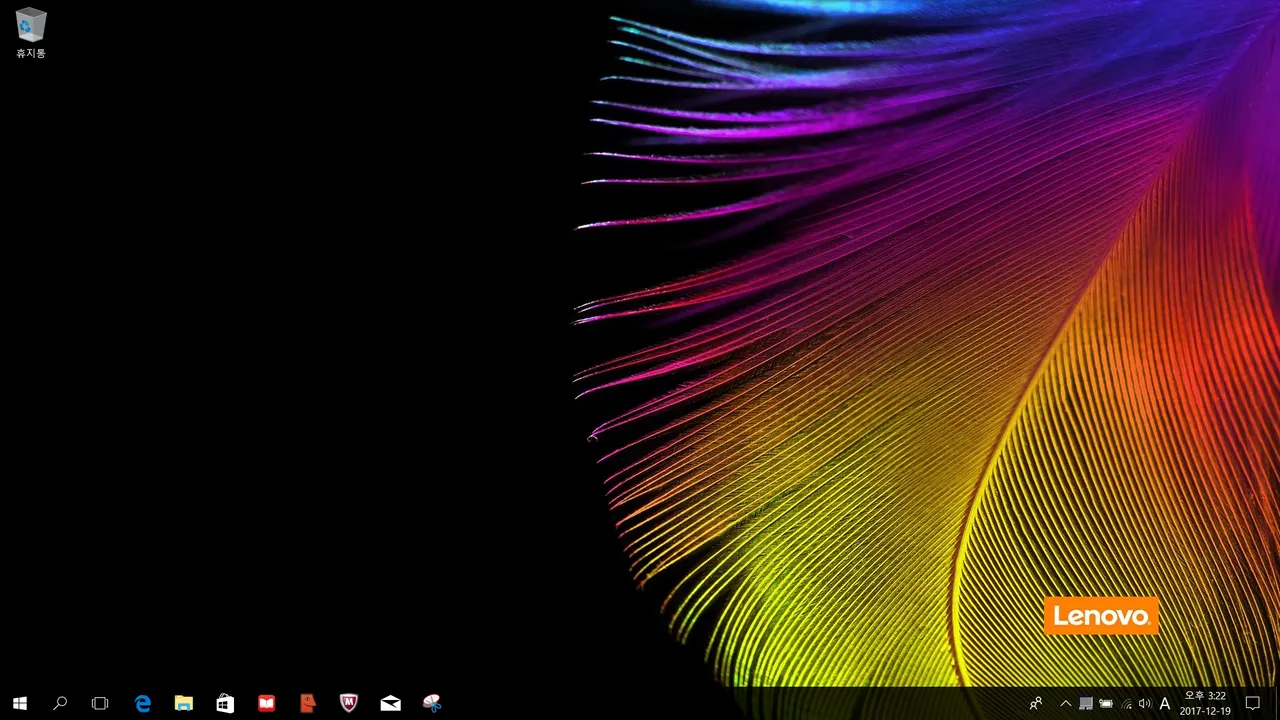Open McAfee shield icon on taskbar
Viewport: 1280px width, 720px height.
click(x=349, y=703)
